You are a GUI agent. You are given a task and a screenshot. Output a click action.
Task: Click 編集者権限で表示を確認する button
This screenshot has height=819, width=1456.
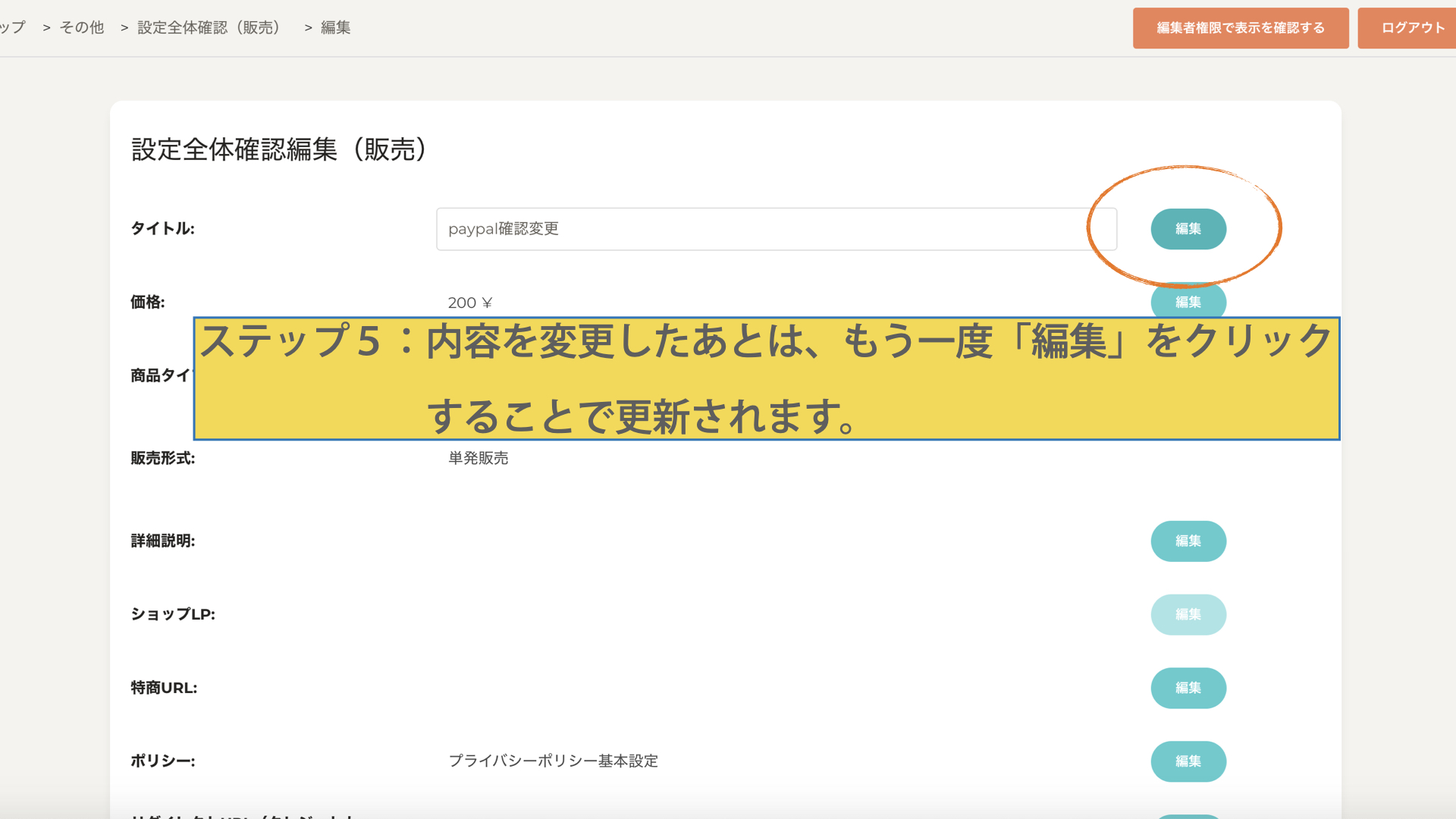1240,28
